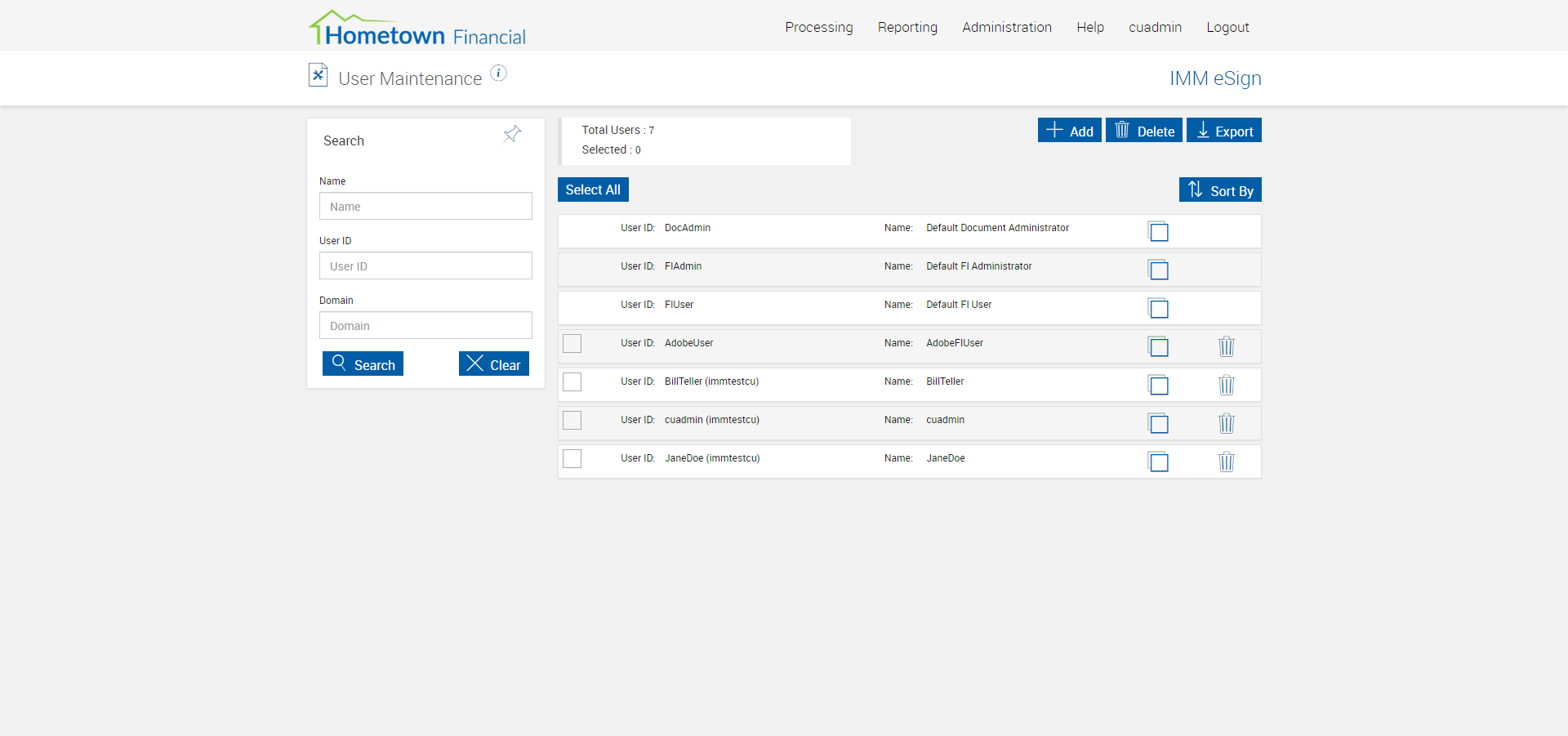1568x736 pixels.
Task: Click the Logout link
Action: point(1227,27)
